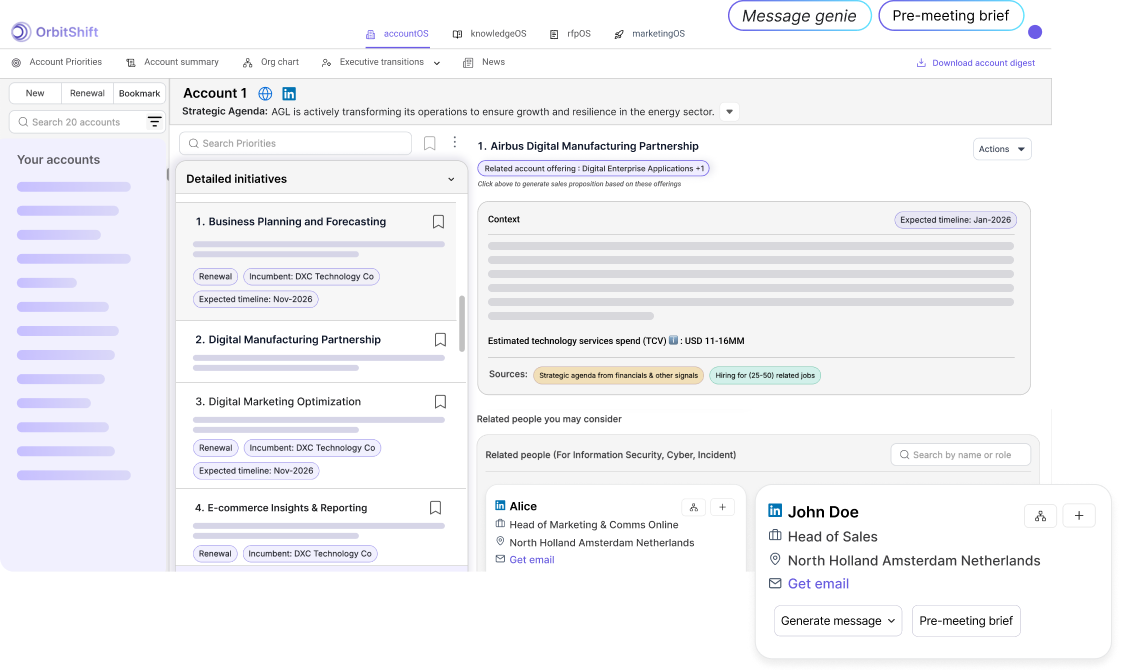Click the Search by name or role field
The width and height of the screenshot is (1122, 670).
tap(960, 455)
